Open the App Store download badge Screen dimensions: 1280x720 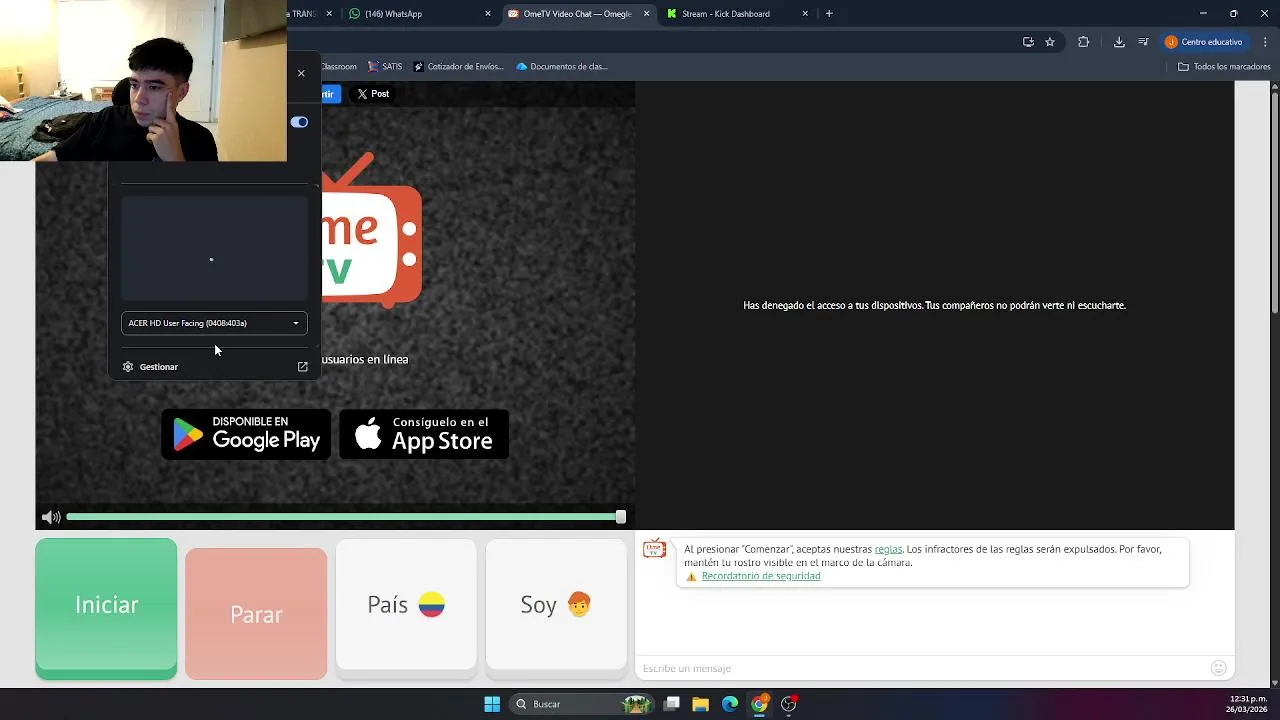point(424,434)
